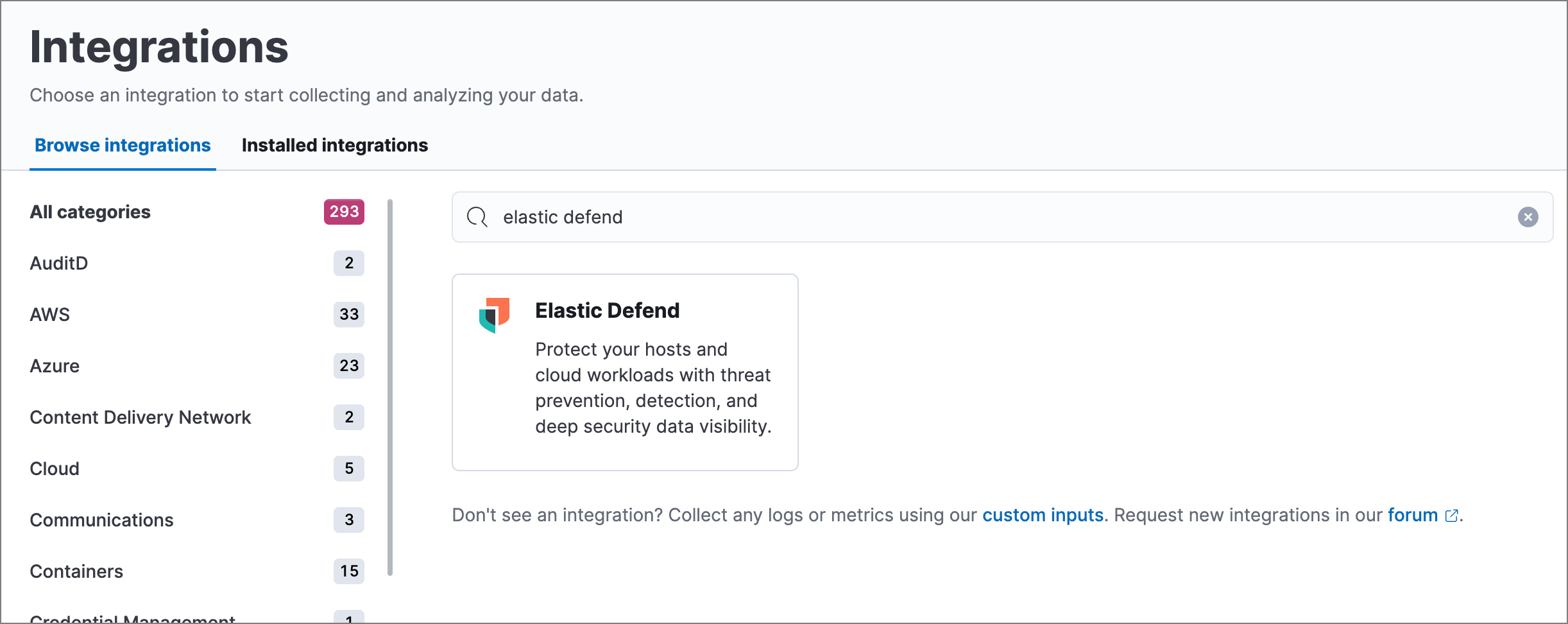Click the search magnifier icon
1568x624 pixels.
point(477,217)
